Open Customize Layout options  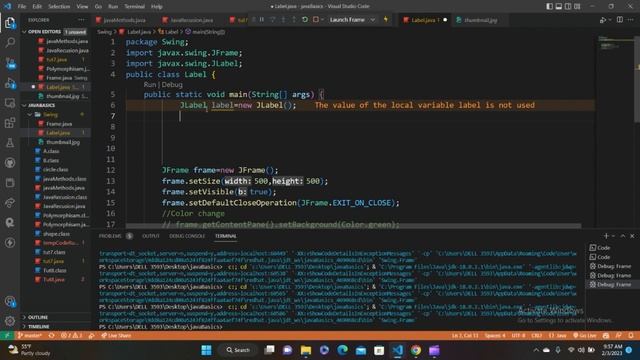pos(577,7)
